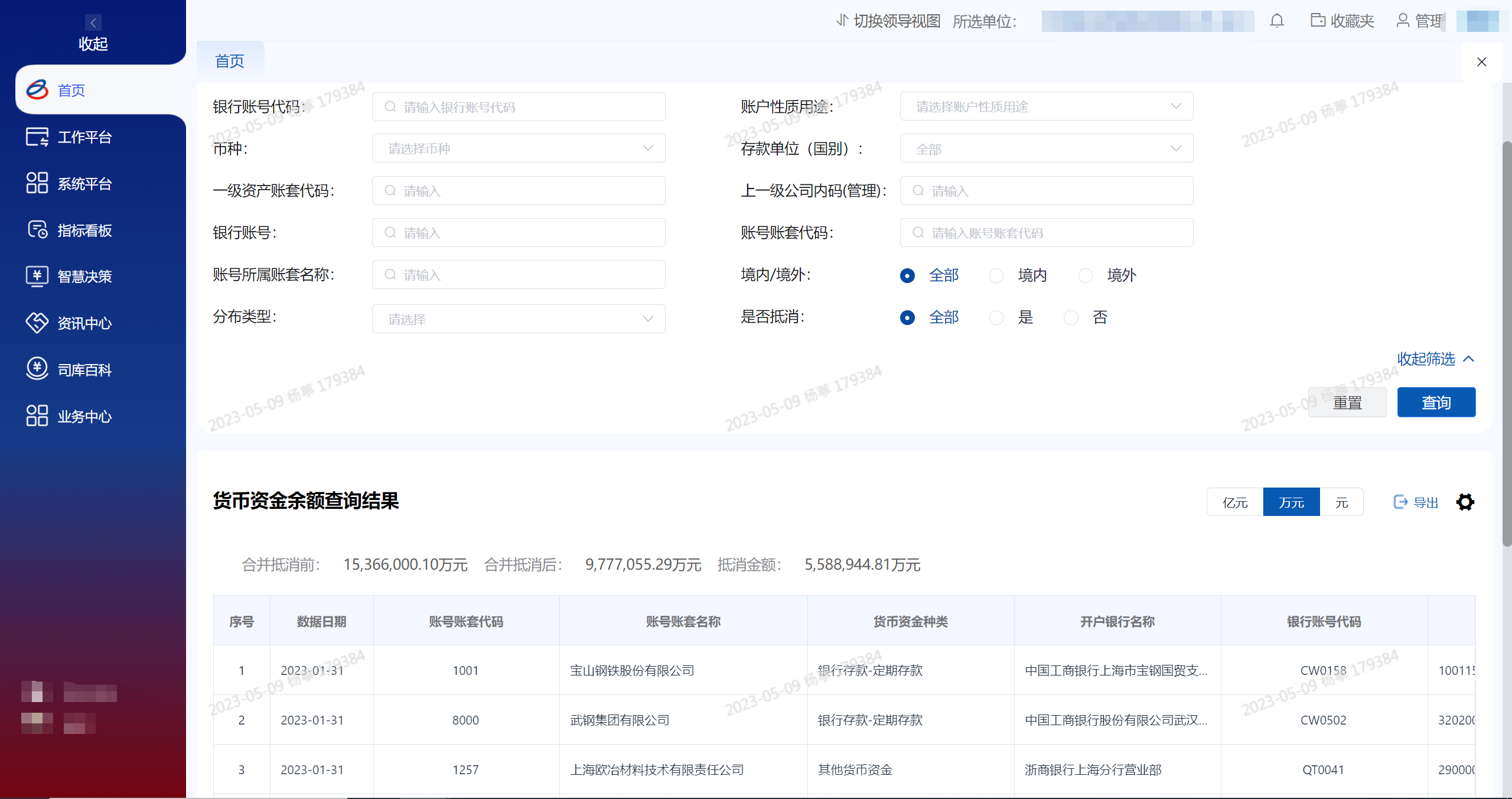Click 账号账套名称 column header

click(683, 621)
